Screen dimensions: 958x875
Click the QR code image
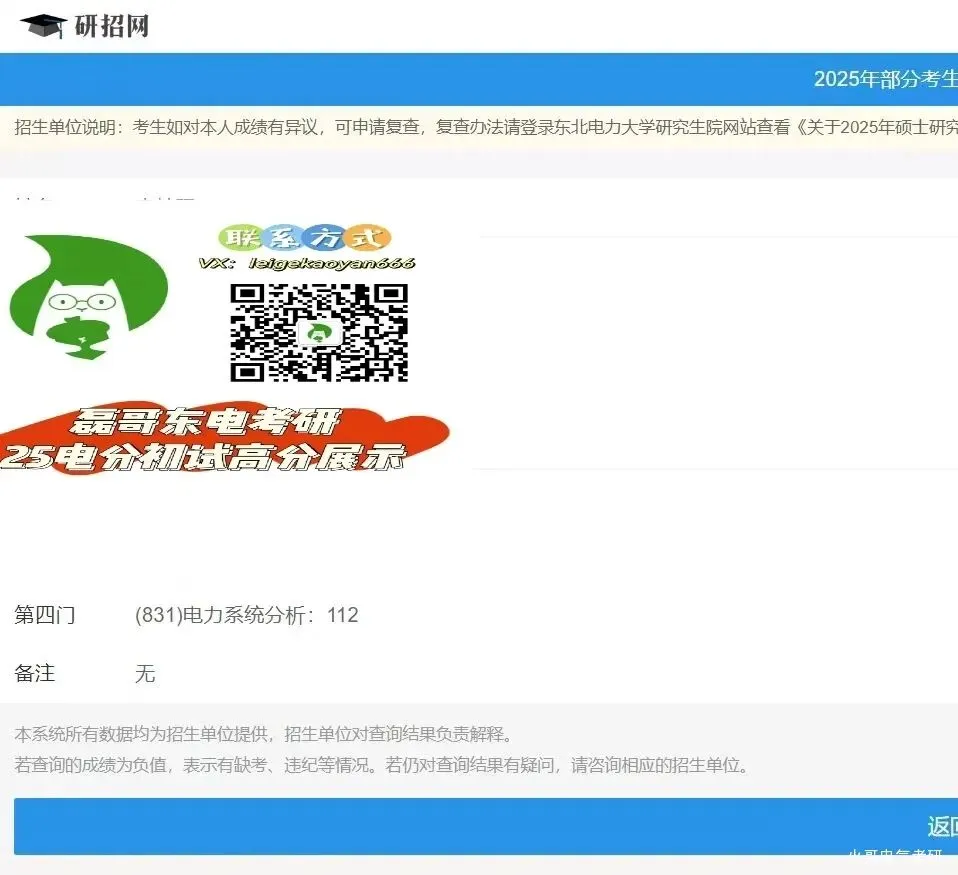point(319,332)
